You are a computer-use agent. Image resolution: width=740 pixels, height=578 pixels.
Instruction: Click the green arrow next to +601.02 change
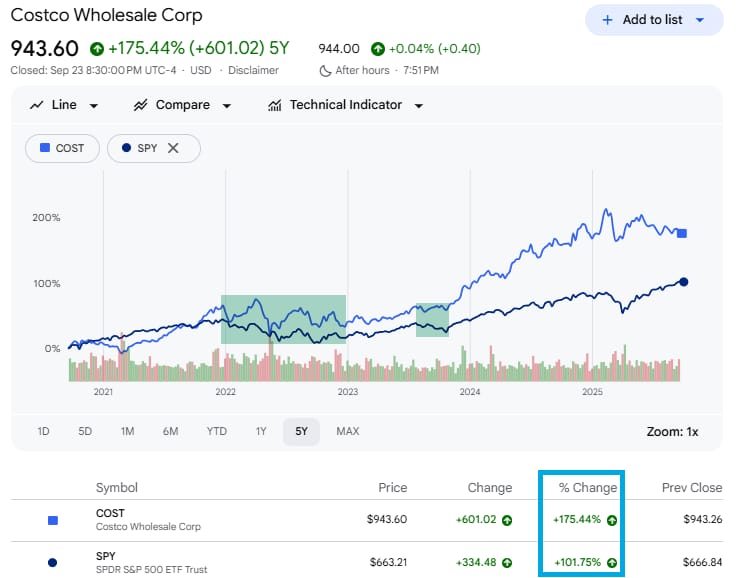[507, 520]
